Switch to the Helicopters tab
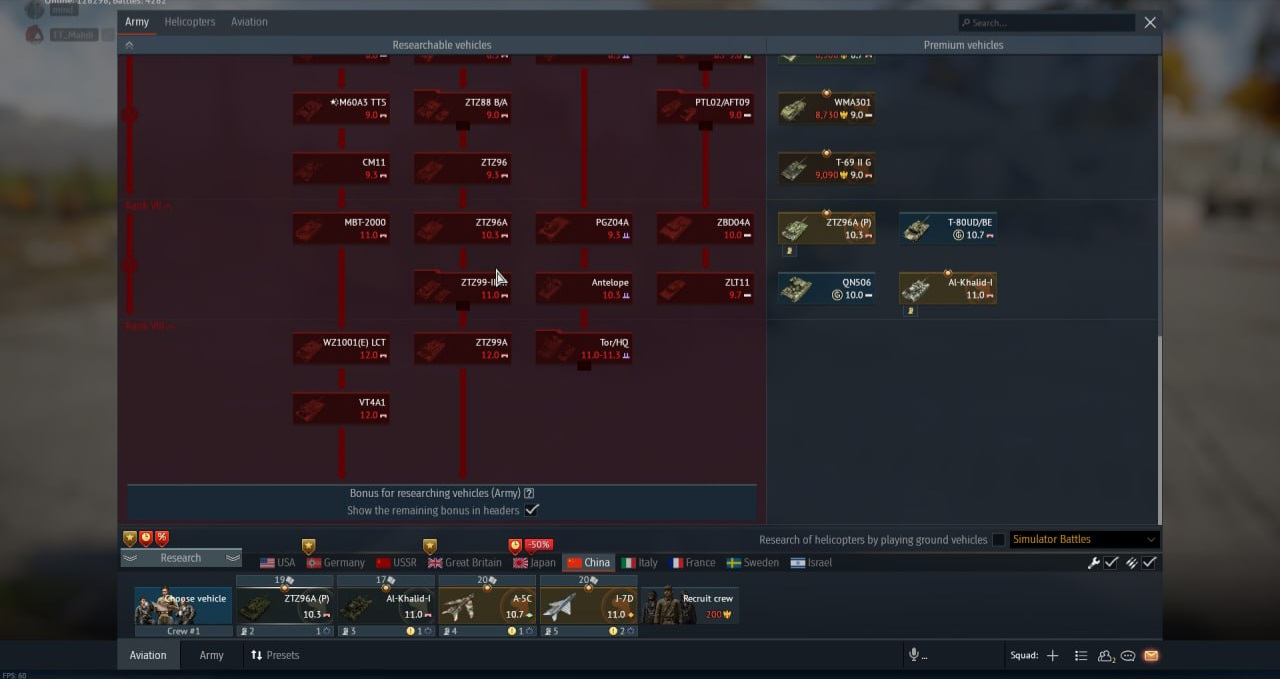The image size is (1280, 679). (x=190, y=22)
